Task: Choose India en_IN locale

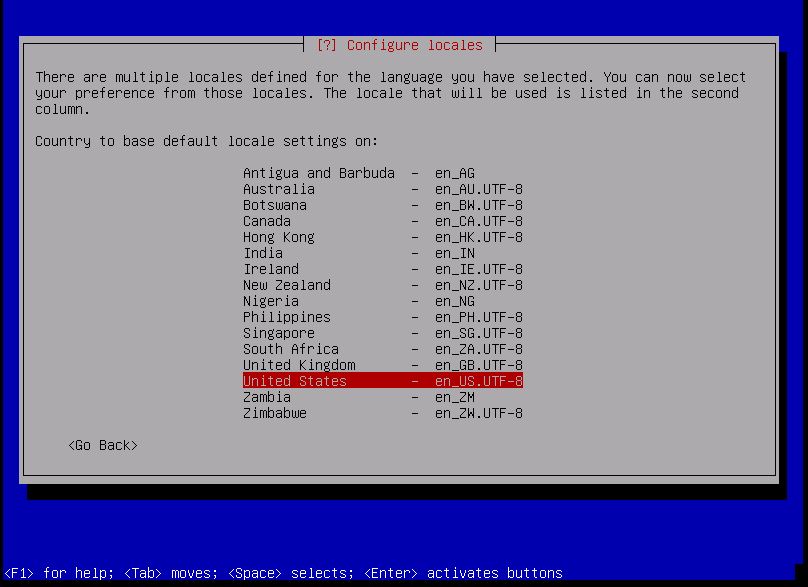Action: (x=382, y=253)
